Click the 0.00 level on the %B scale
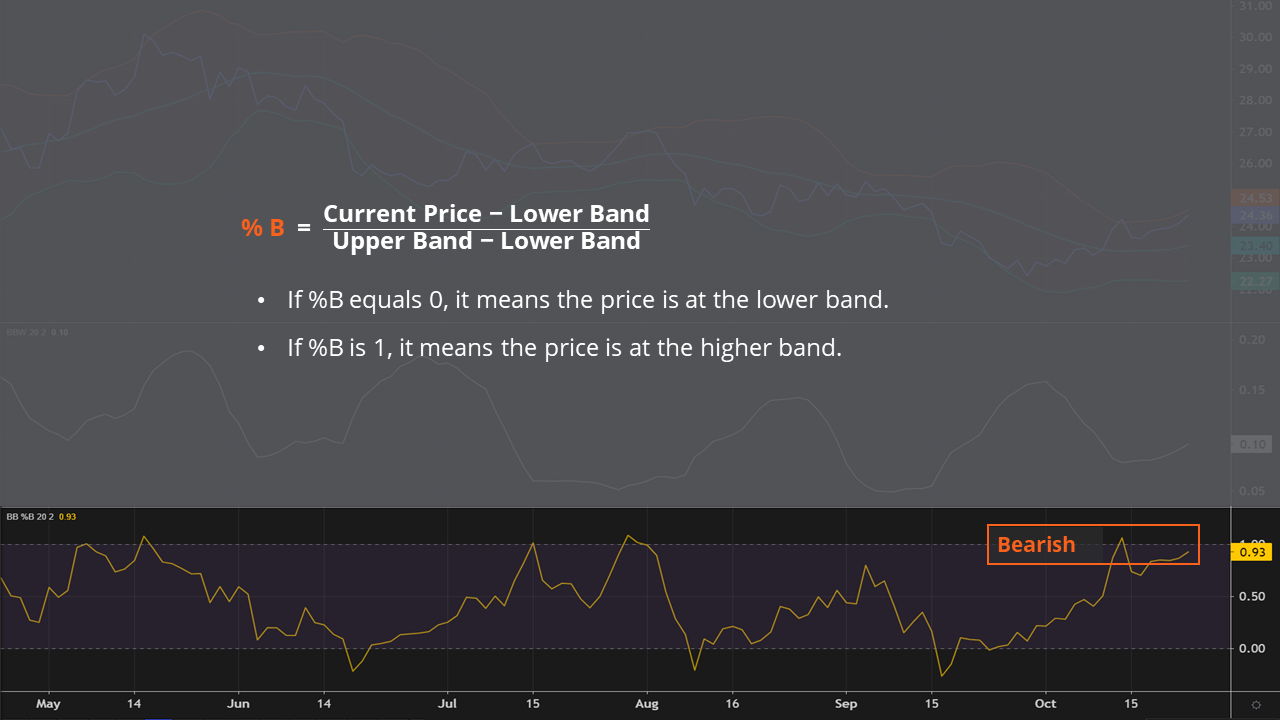The height and width of the screenshot is (720, 1280). (1252, 648)
